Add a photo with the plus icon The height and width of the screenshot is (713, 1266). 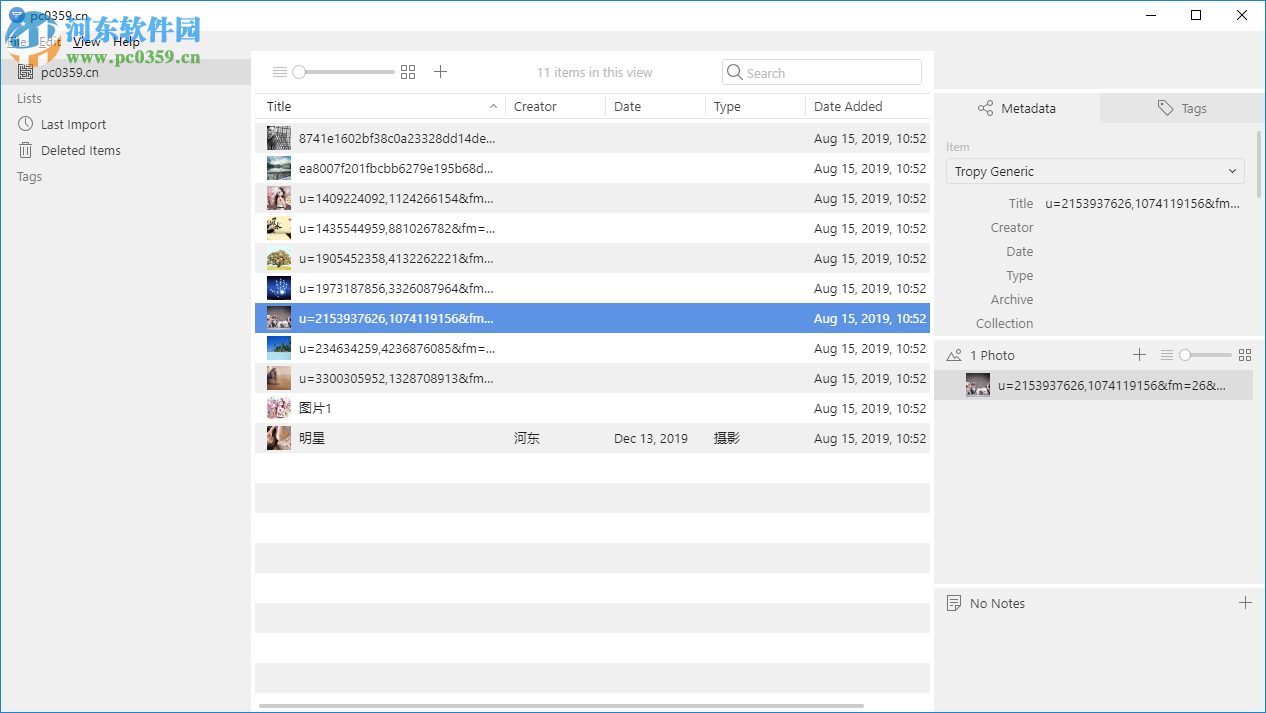[1139, 354]
